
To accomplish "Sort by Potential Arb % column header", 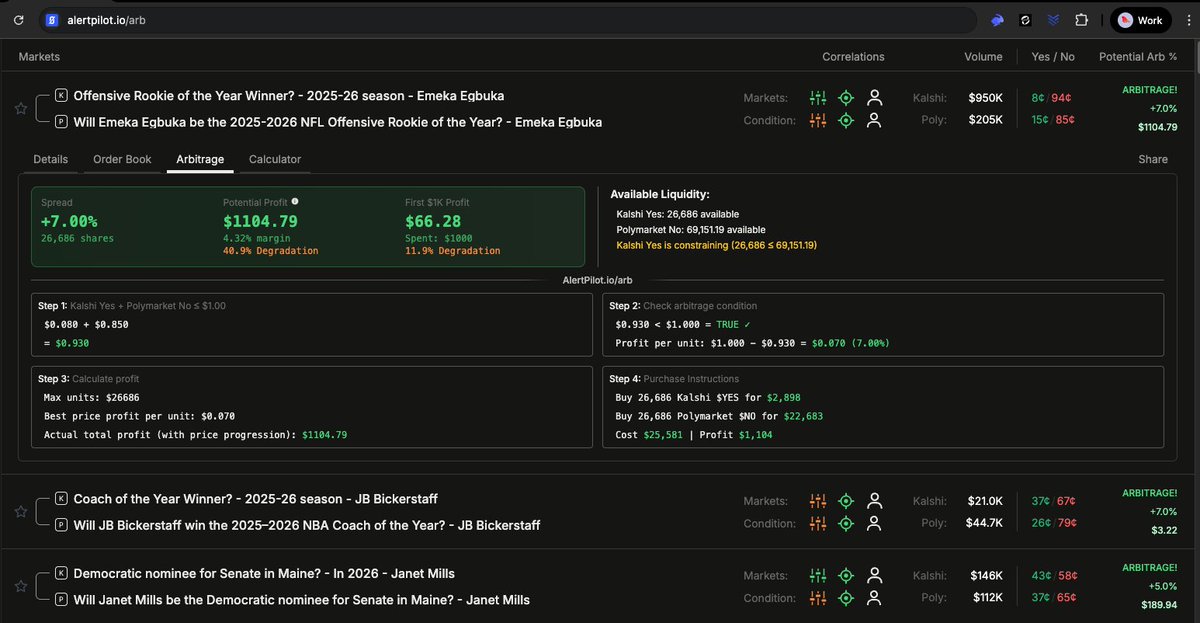I will pyautogui.click(x=1138, y=57).
